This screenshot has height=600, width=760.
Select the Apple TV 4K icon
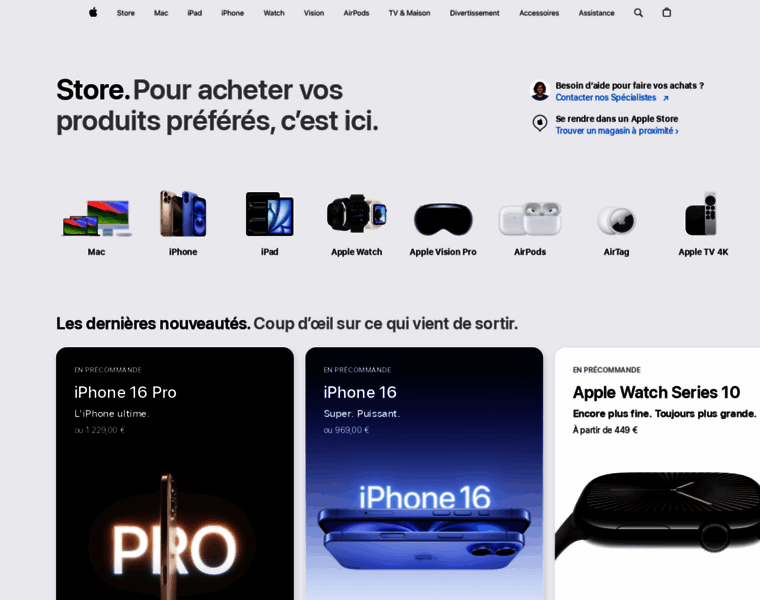[x=701, y=214]
